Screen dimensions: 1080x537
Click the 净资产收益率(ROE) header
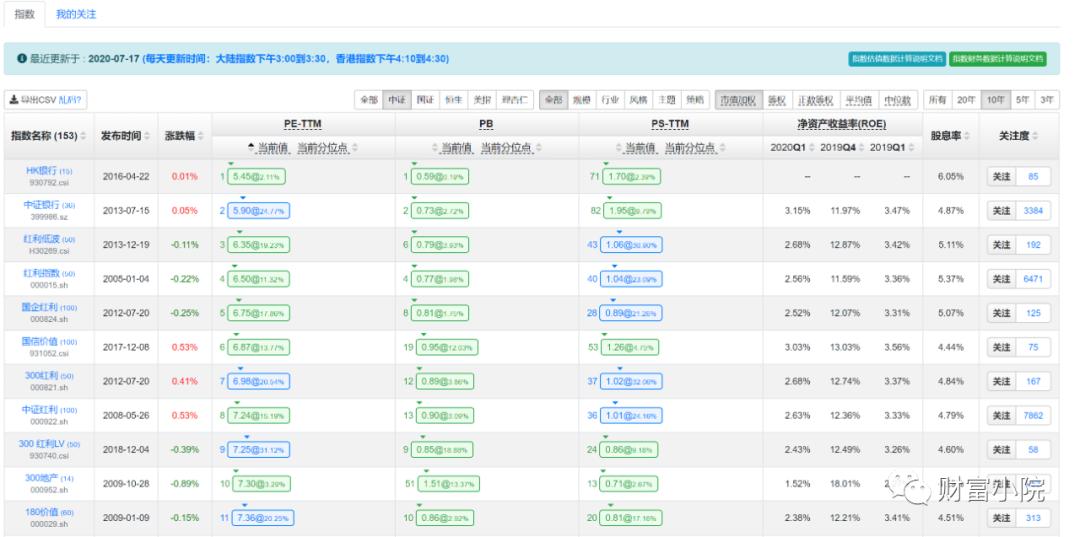click(842, 125)
